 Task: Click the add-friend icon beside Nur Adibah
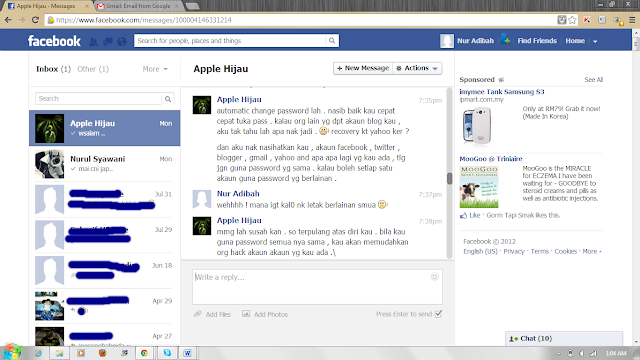coord(505,40)
